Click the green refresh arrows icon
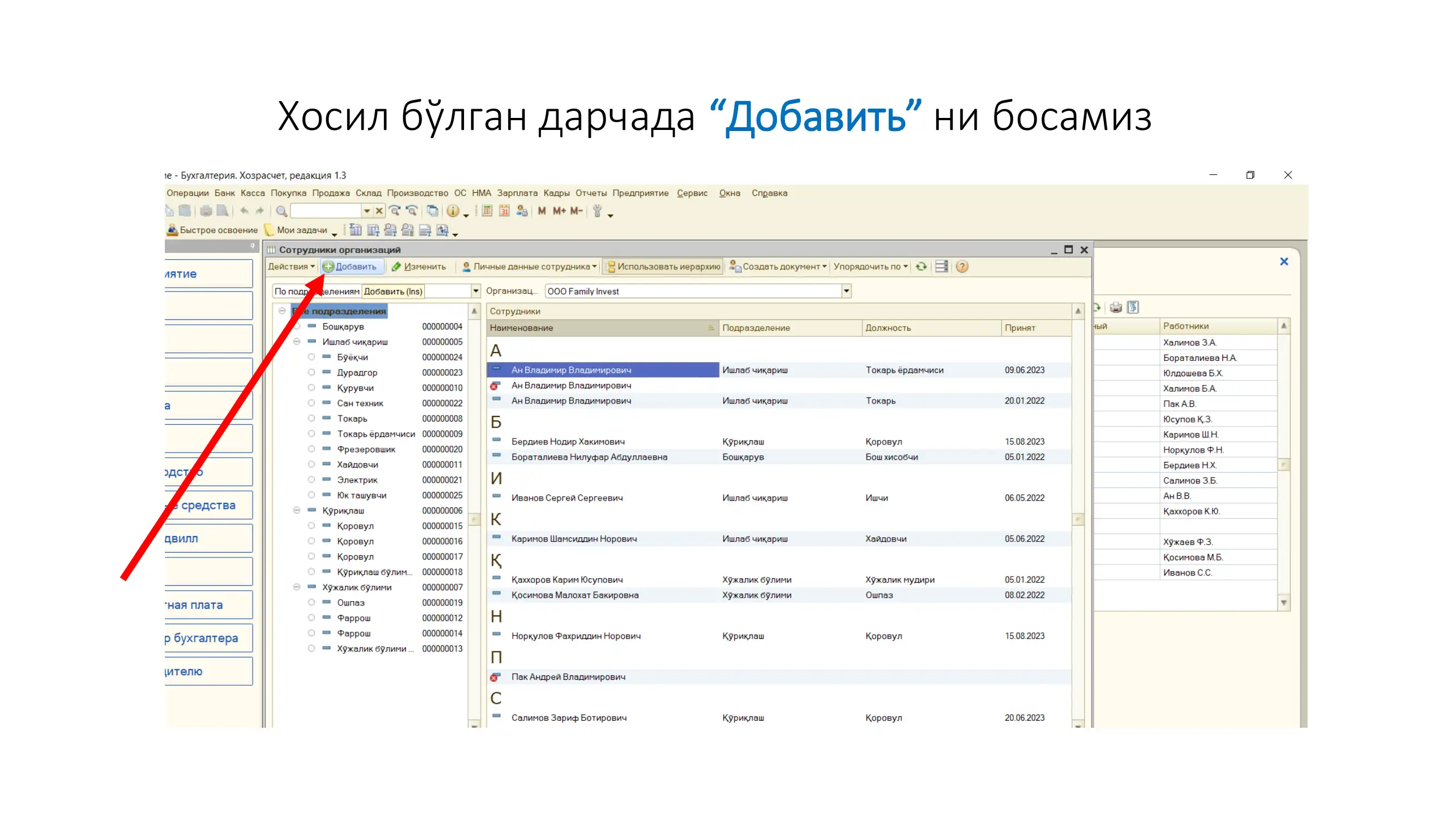This screenshot has height=819, width=1456. tap(922, 266)
